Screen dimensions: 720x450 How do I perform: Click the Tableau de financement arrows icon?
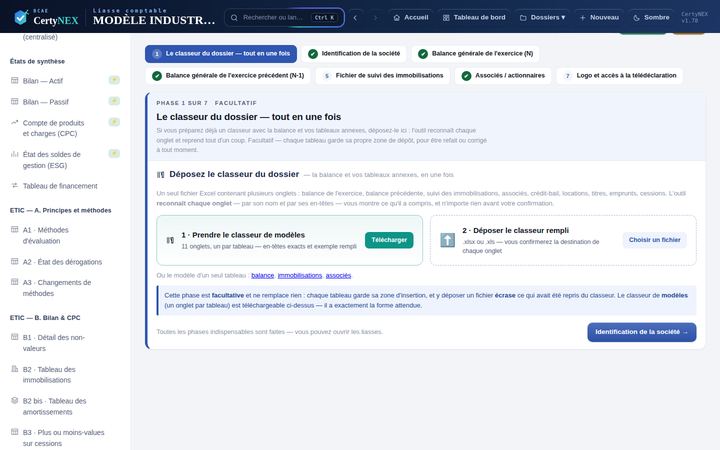click(15, 186)
